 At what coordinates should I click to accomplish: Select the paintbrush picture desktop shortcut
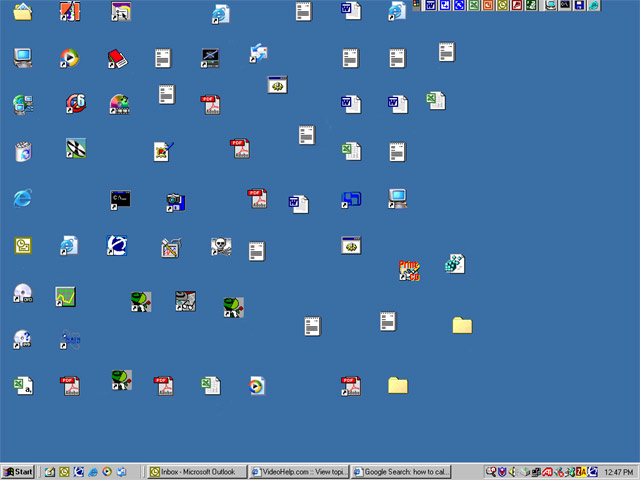pyautogui.click(x=171, y=247)
